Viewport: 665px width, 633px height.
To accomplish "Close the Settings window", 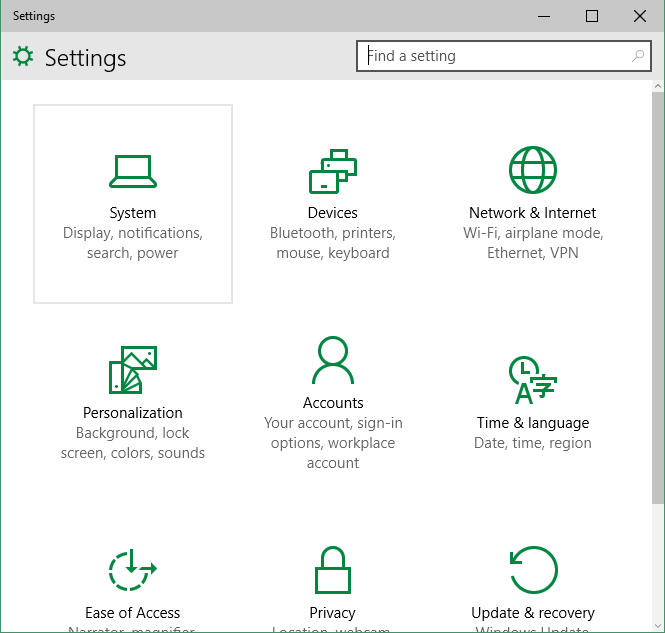I will 640,16.
